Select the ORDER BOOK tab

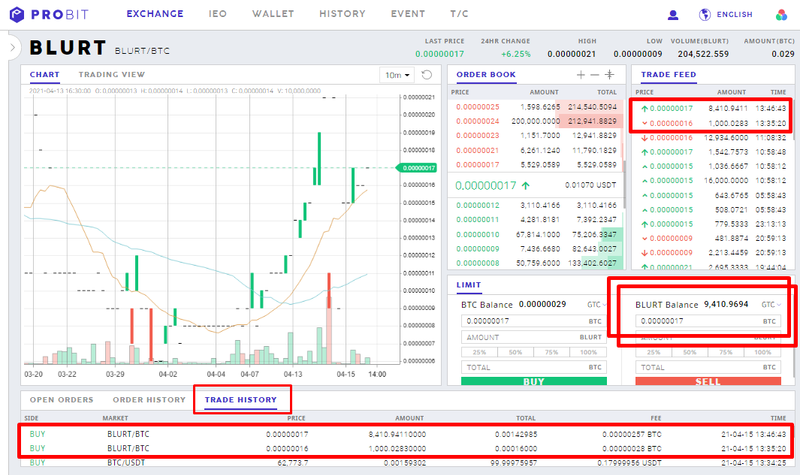tap(486, 74)
